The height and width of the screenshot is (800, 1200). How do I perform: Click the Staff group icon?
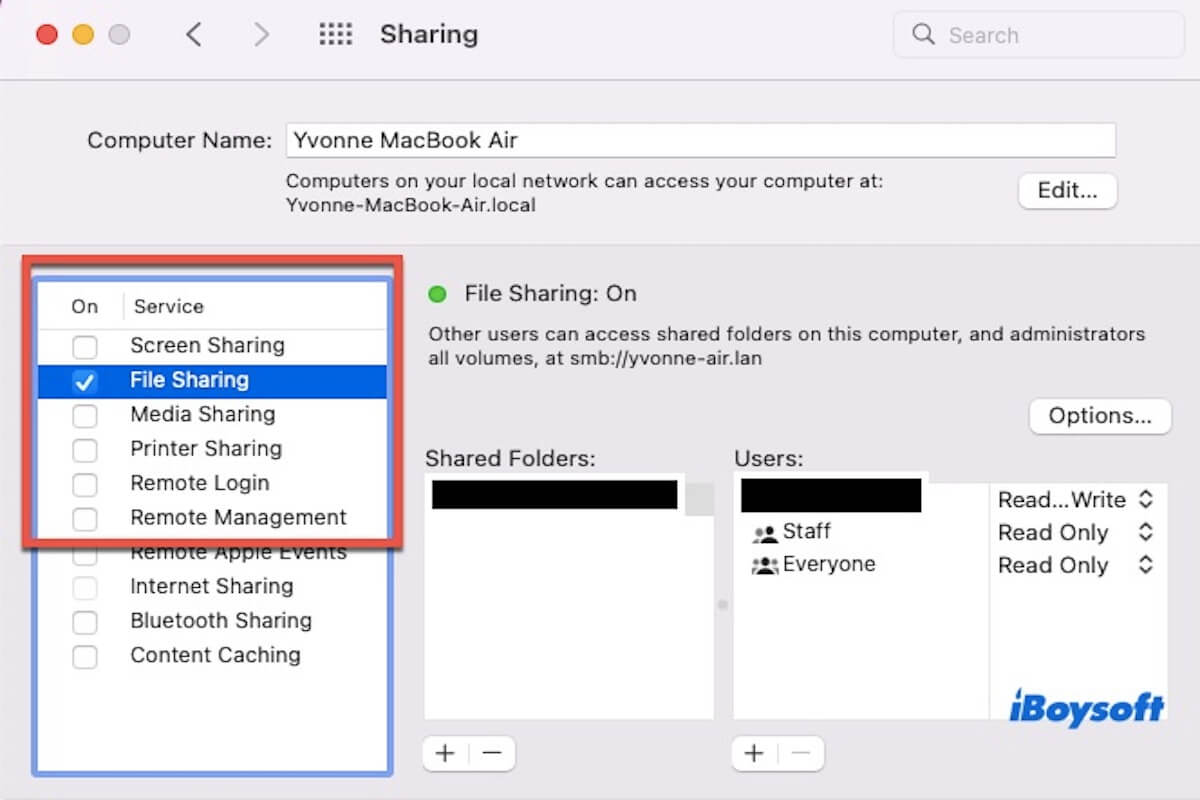click(765, 533)
